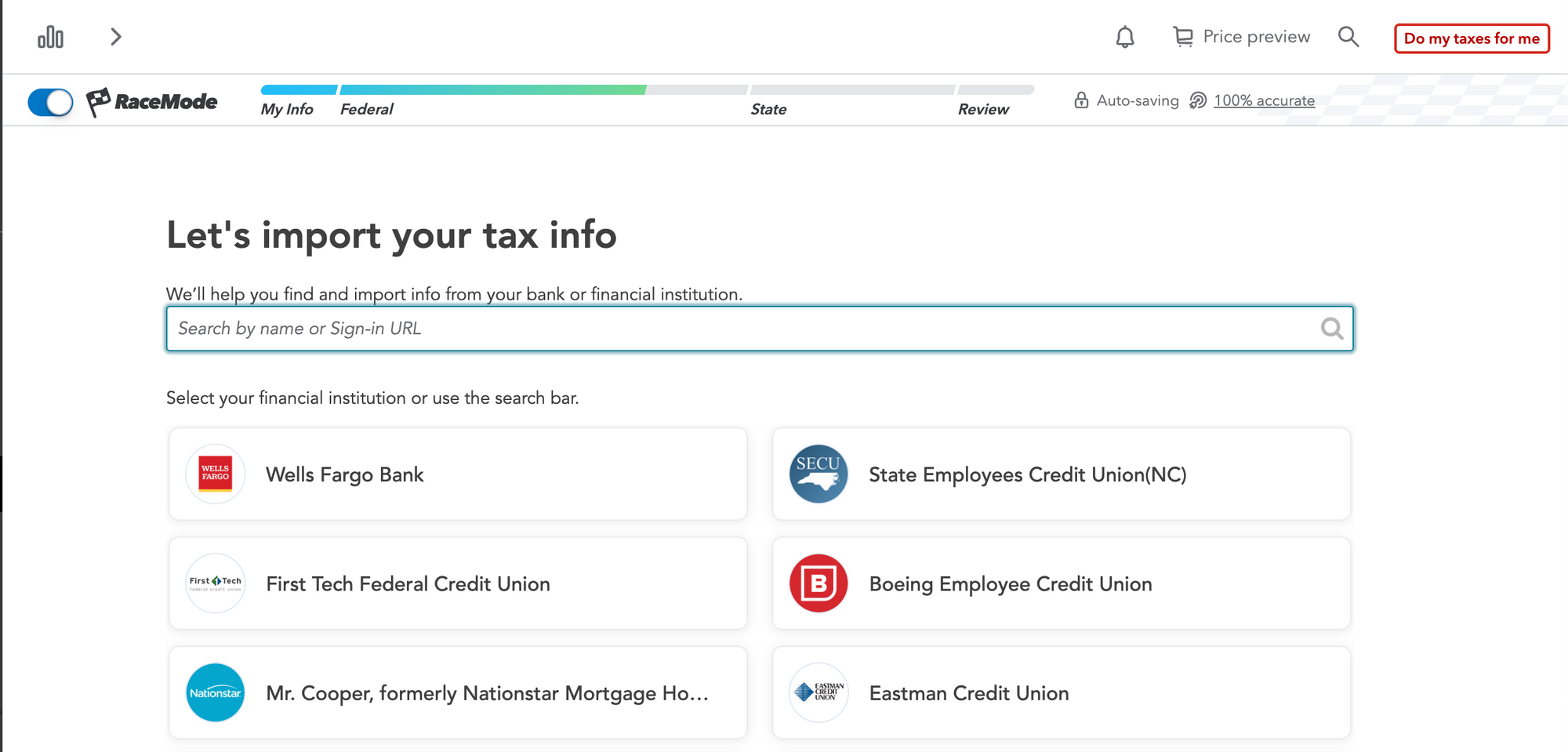Click the Price preview label

point(1257,37)
